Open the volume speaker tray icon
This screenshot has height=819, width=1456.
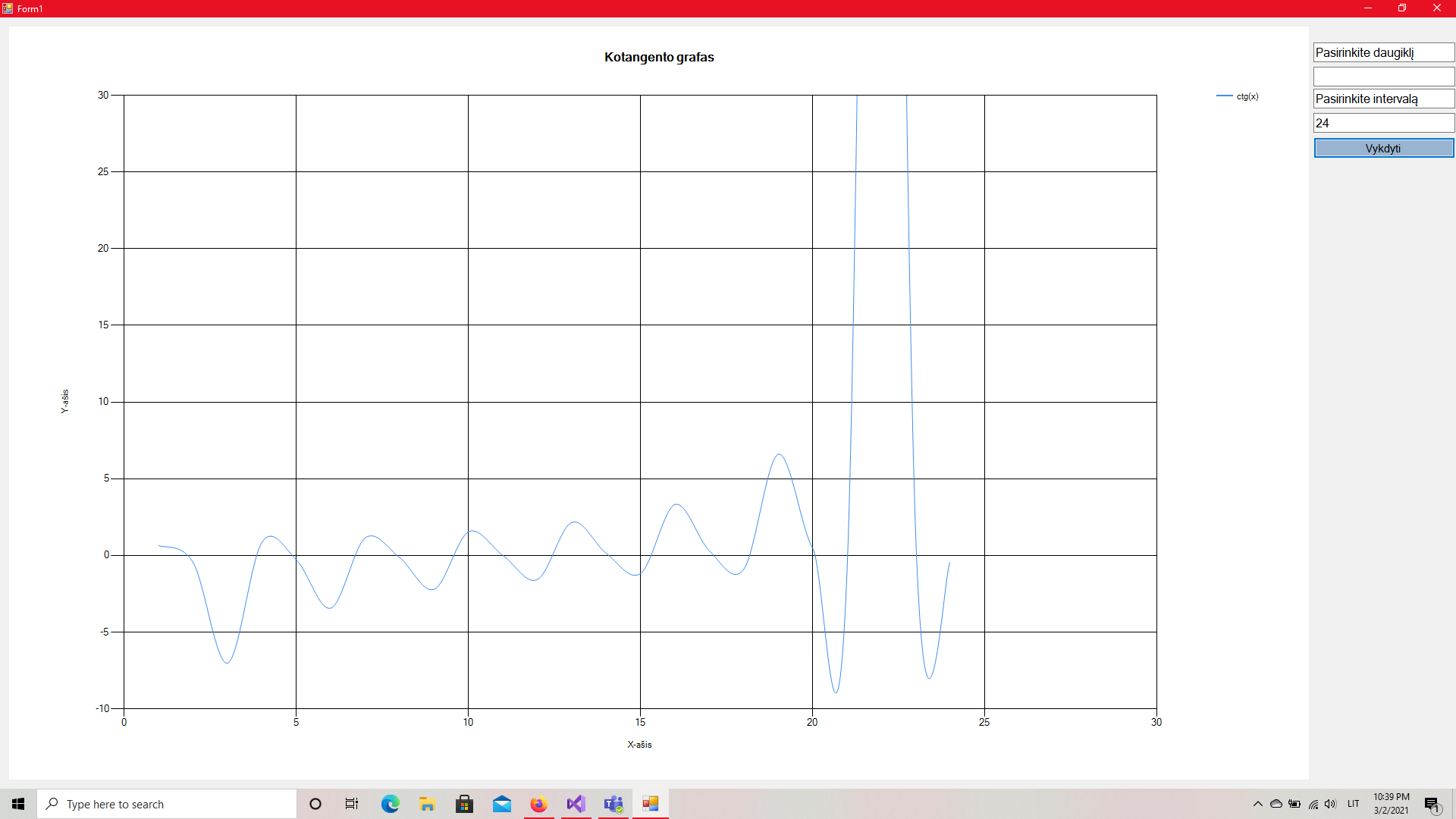pos(1331,804)
